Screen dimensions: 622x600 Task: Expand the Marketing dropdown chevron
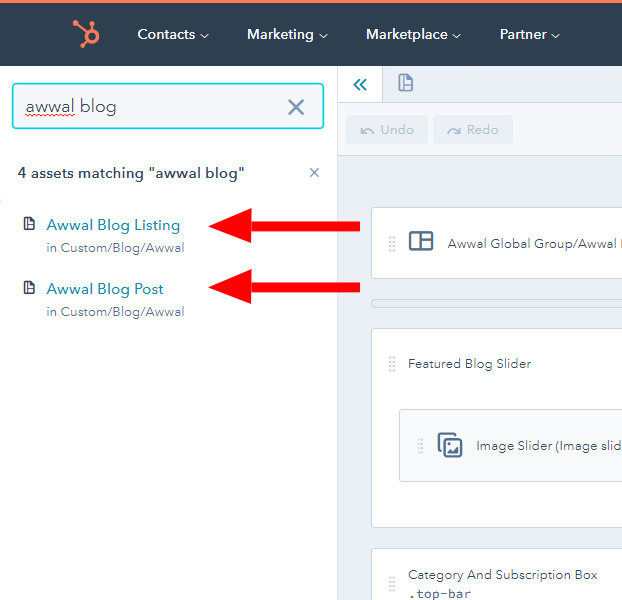click(323, 36)
